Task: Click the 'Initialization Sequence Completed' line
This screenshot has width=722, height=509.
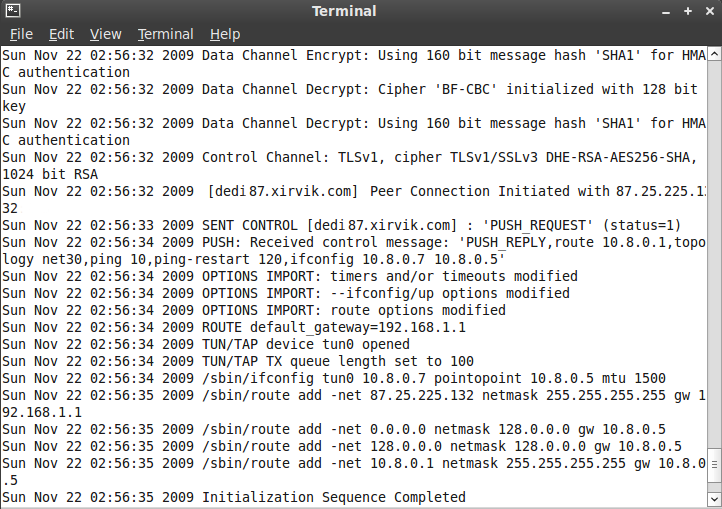Action: (x=333, y=497)
